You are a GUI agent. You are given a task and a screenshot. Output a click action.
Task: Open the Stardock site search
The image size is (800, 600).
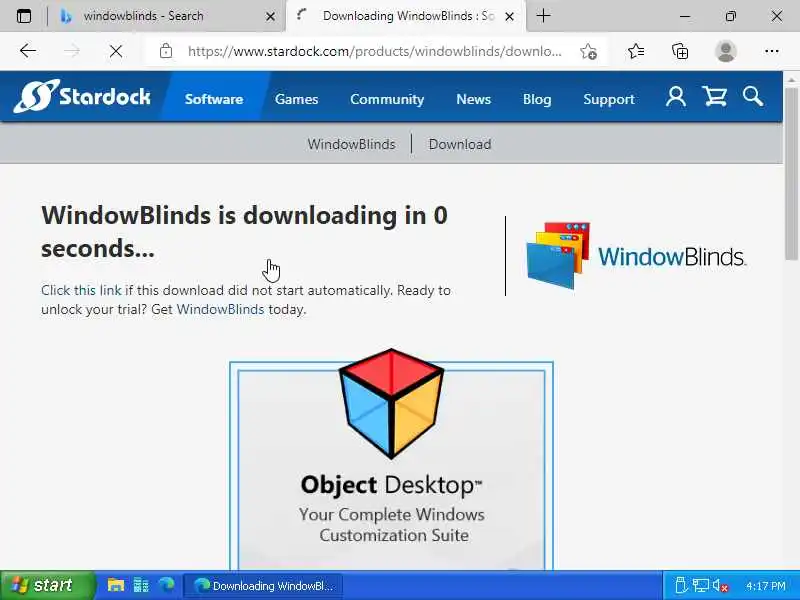[x=753, y=96]
